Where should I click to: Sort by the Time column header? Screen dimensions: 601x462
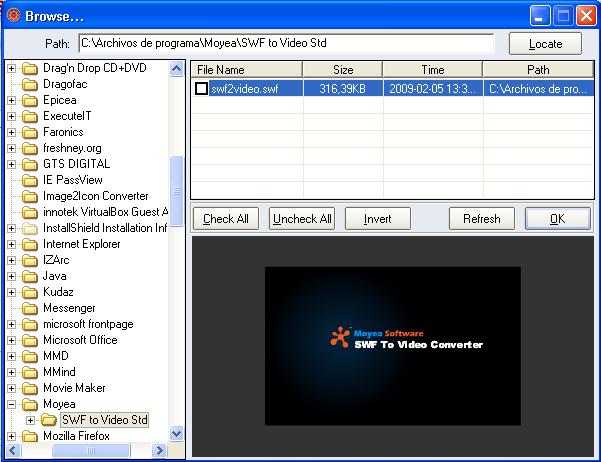click(x=433, y=70)
